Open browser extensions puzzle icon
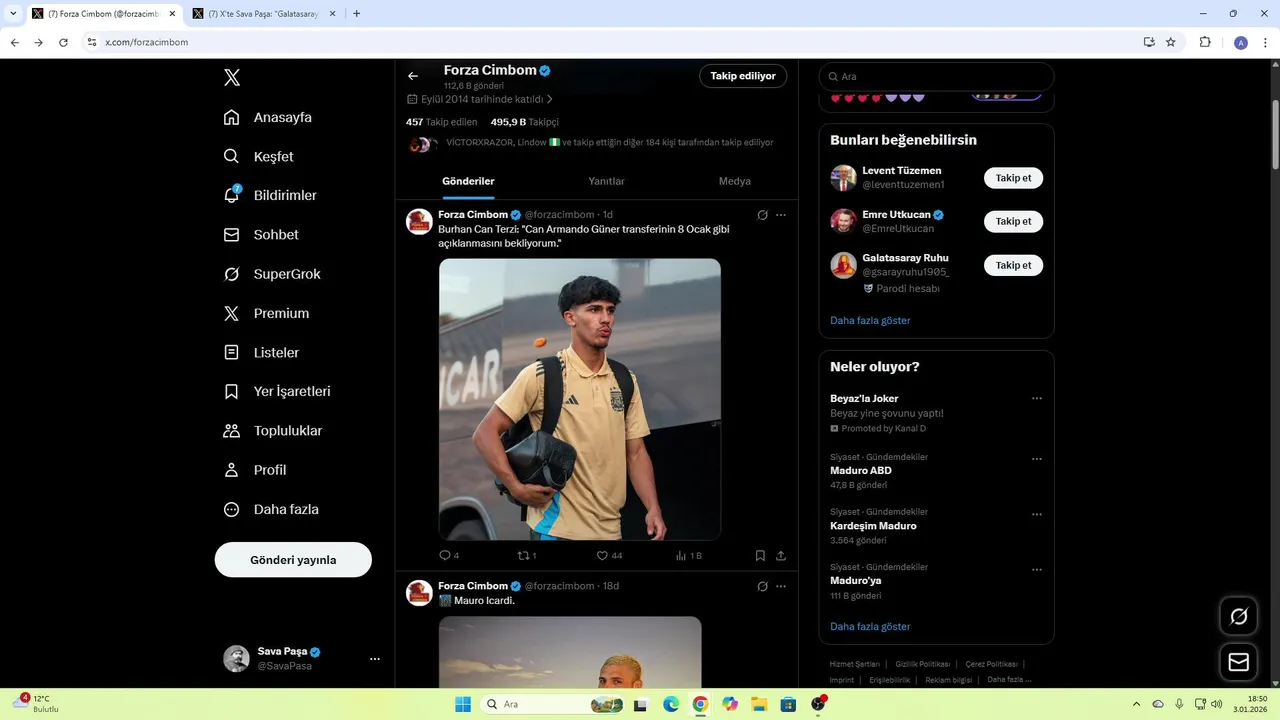 point(1205,42)
